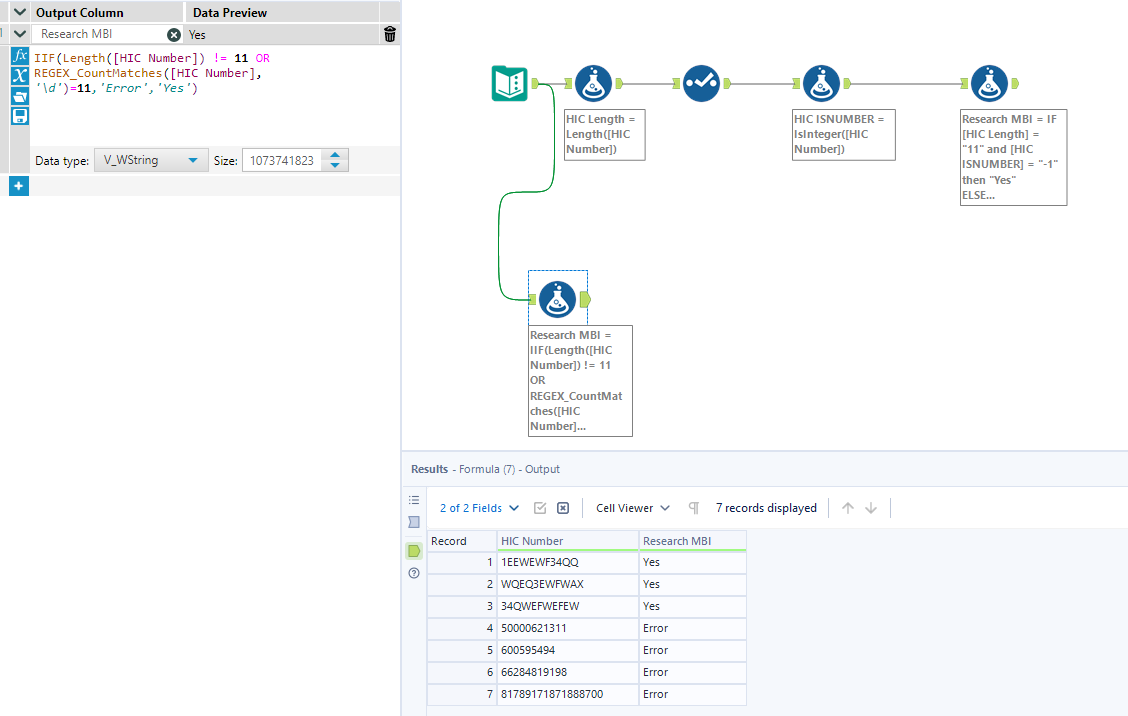Toggle the paragraph whitespace marker in Results toolbar

[693, 508]
